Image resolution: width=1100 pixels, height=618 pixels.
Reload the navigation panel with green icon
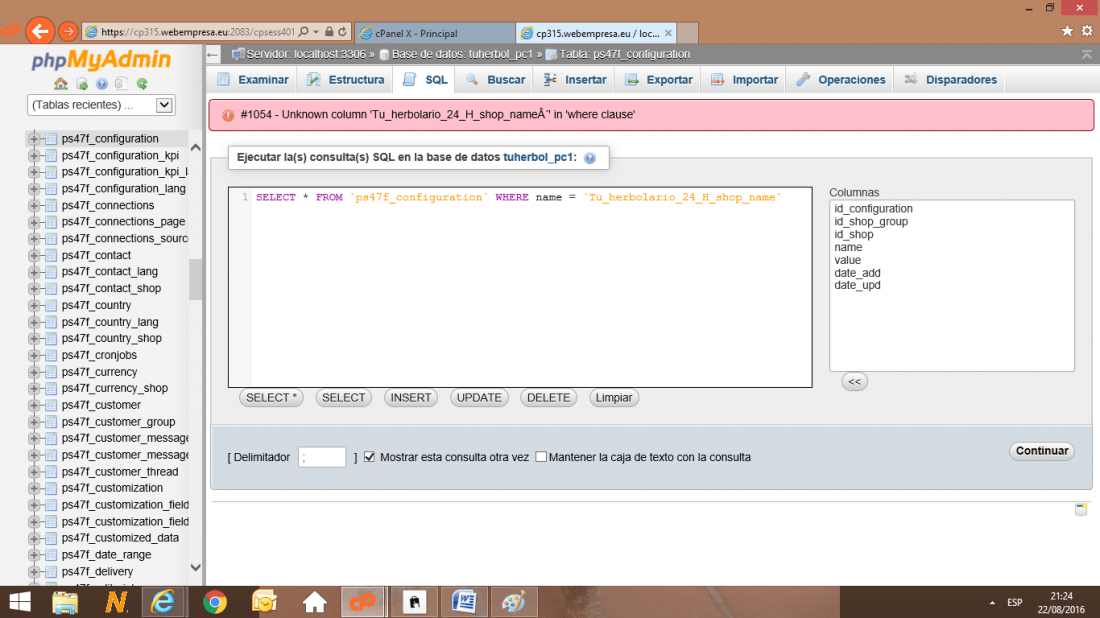click(142, 84)
